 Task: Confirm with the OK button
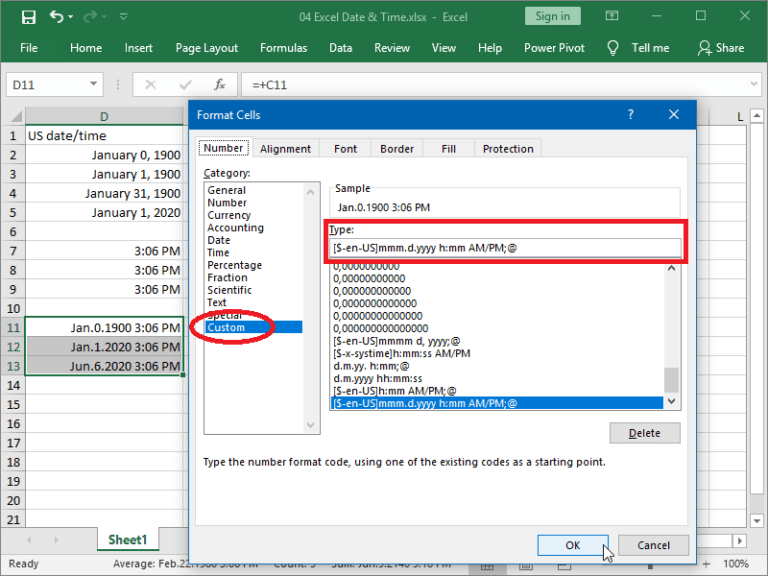click(573, 545)
